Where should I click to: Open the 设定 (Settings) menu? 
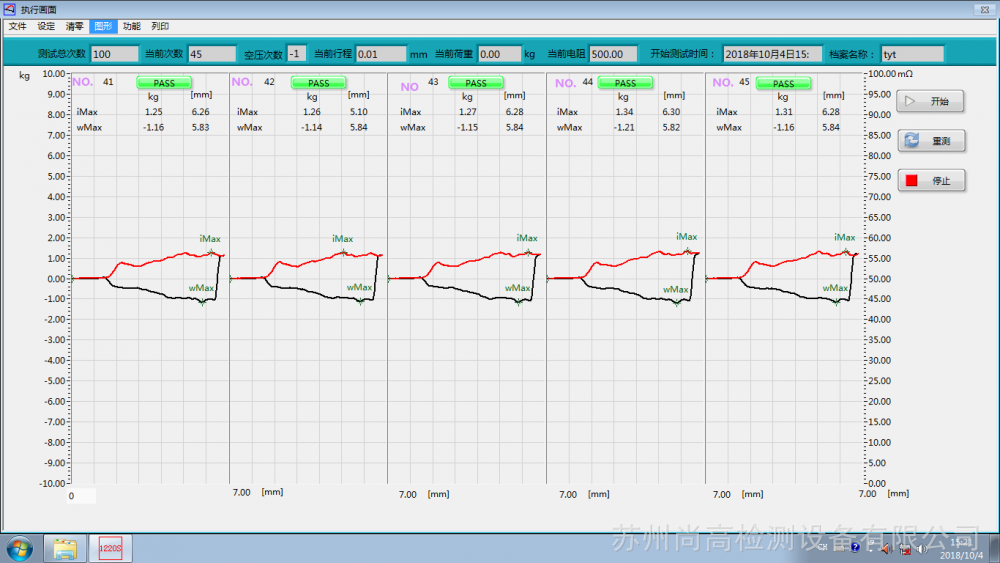click(46, 26)
